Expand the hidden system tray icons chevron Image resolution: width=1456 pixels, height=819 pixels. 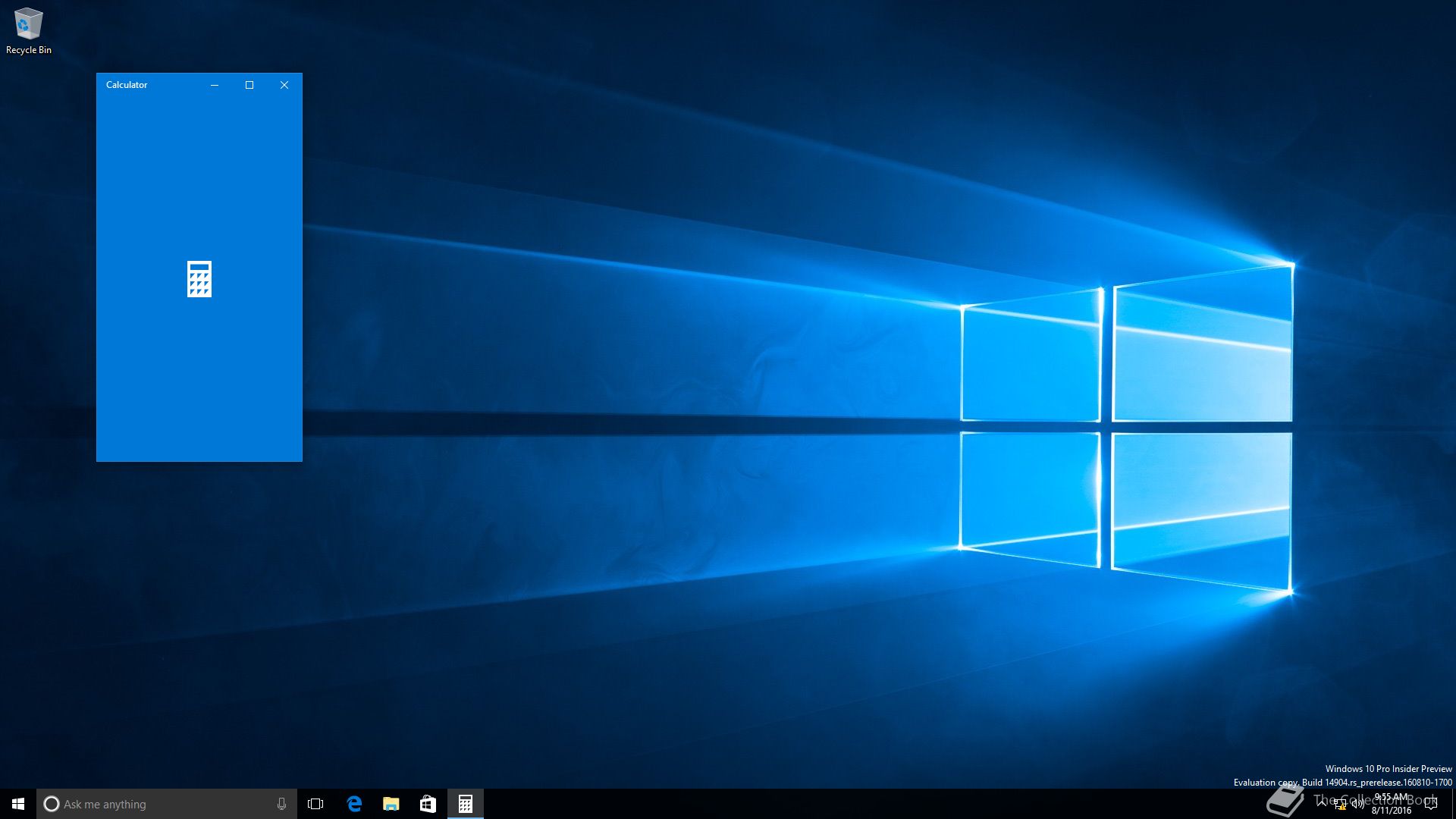point(1322,804)
